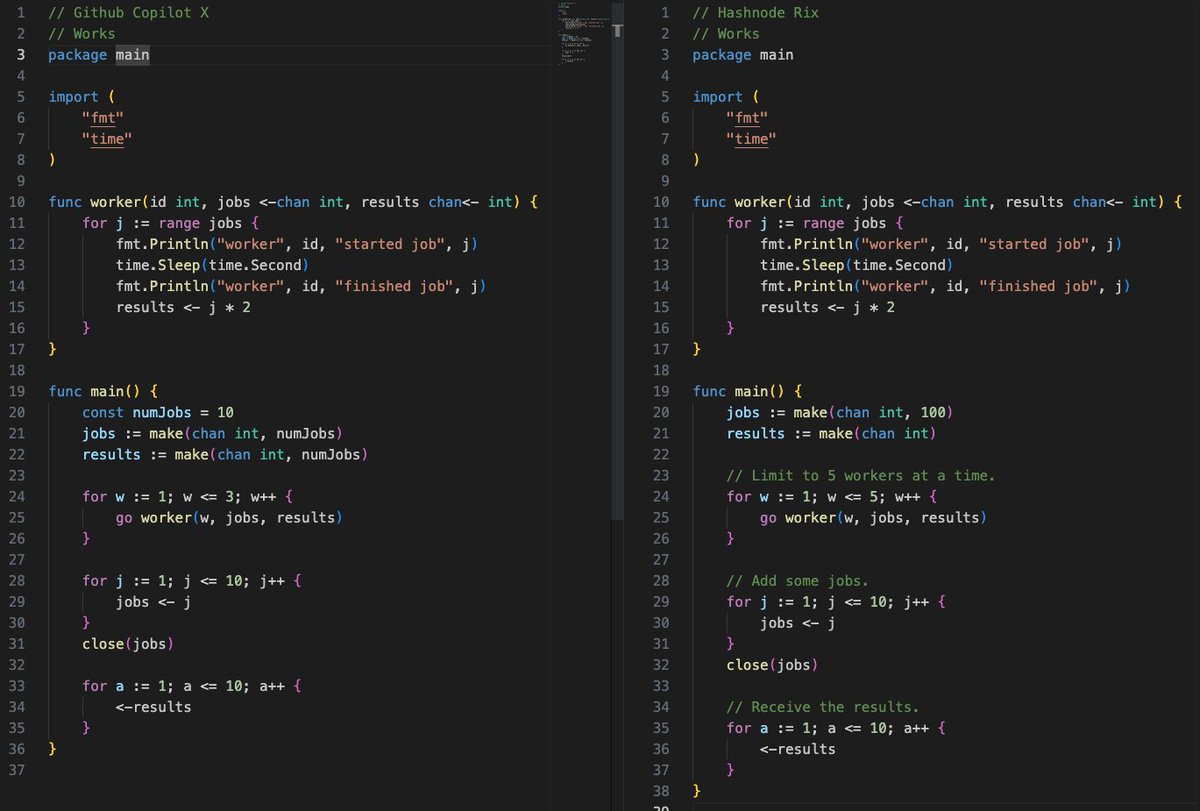Click the "// Github Copilot X" comment

click(x=129, y=13)
